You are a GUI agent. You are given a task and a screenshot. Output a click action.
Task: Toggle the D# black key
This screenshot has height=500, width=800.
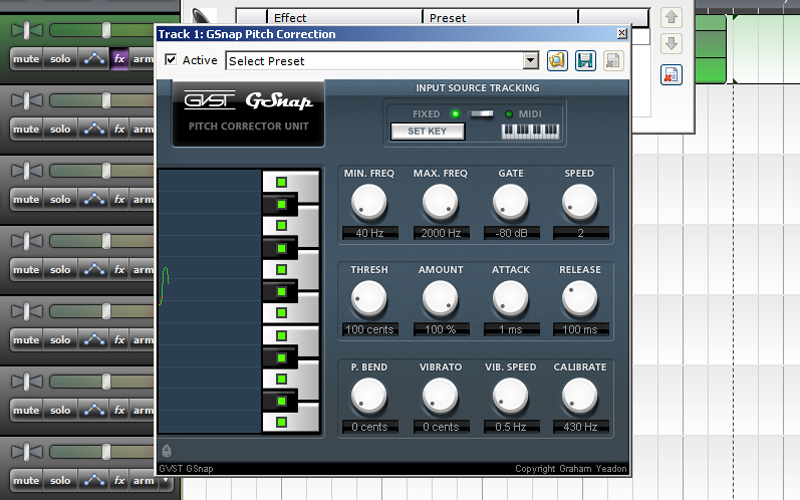(282, 358)
